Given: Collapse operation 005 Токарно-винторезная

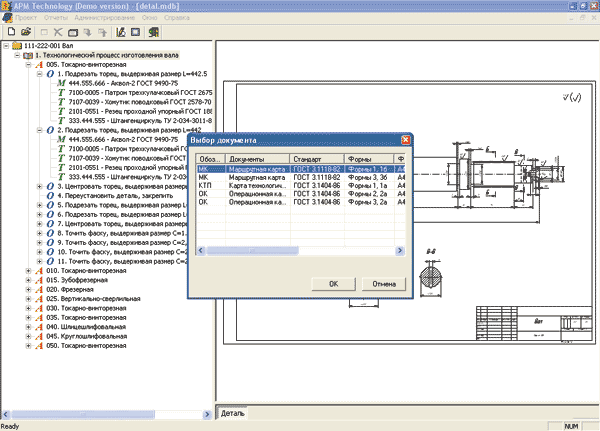Looking at the screenshot, I should coord(29,64).
